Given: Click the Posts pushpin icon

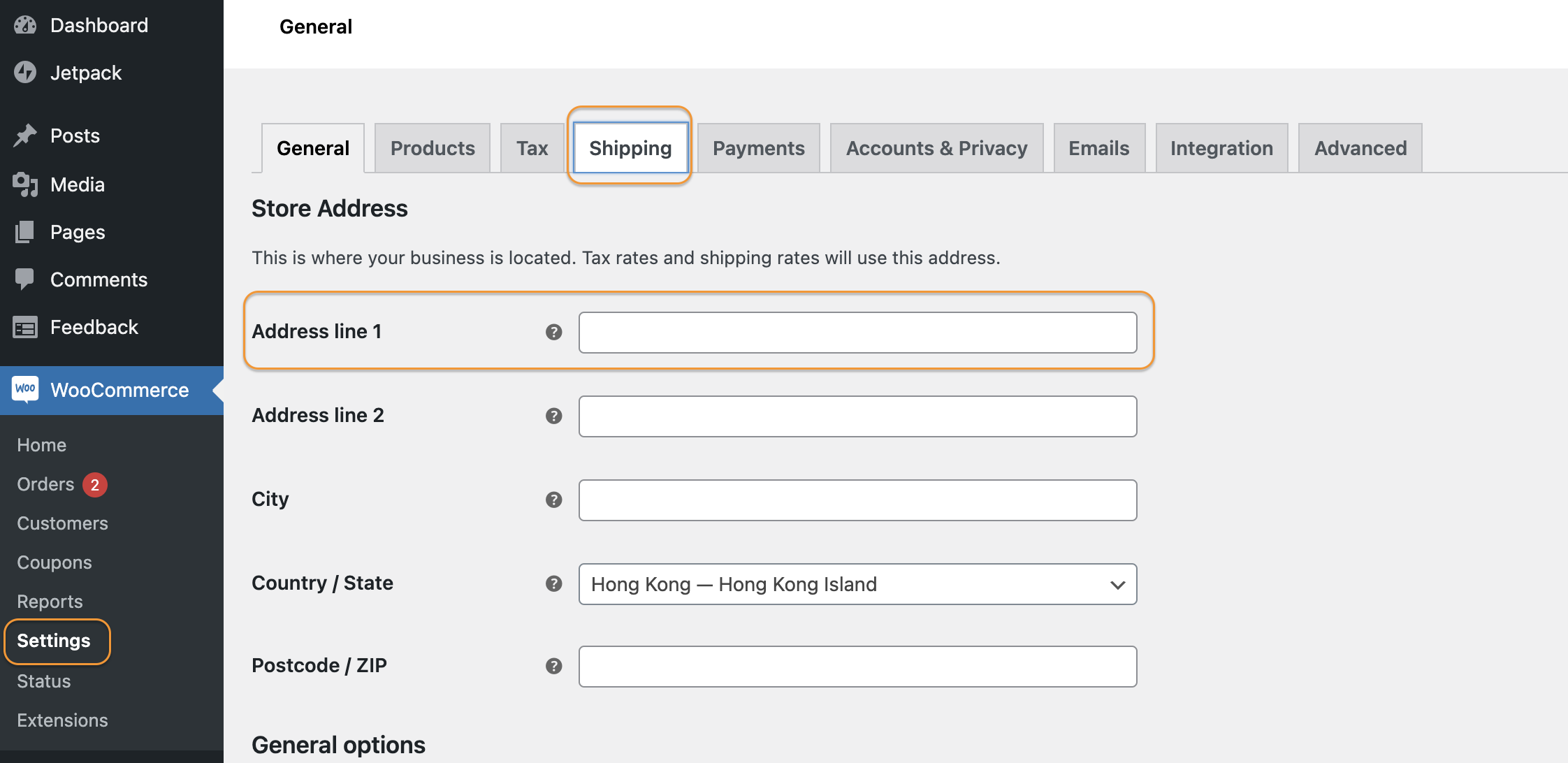Looking at the screenshot, I should tap(25, 136).
